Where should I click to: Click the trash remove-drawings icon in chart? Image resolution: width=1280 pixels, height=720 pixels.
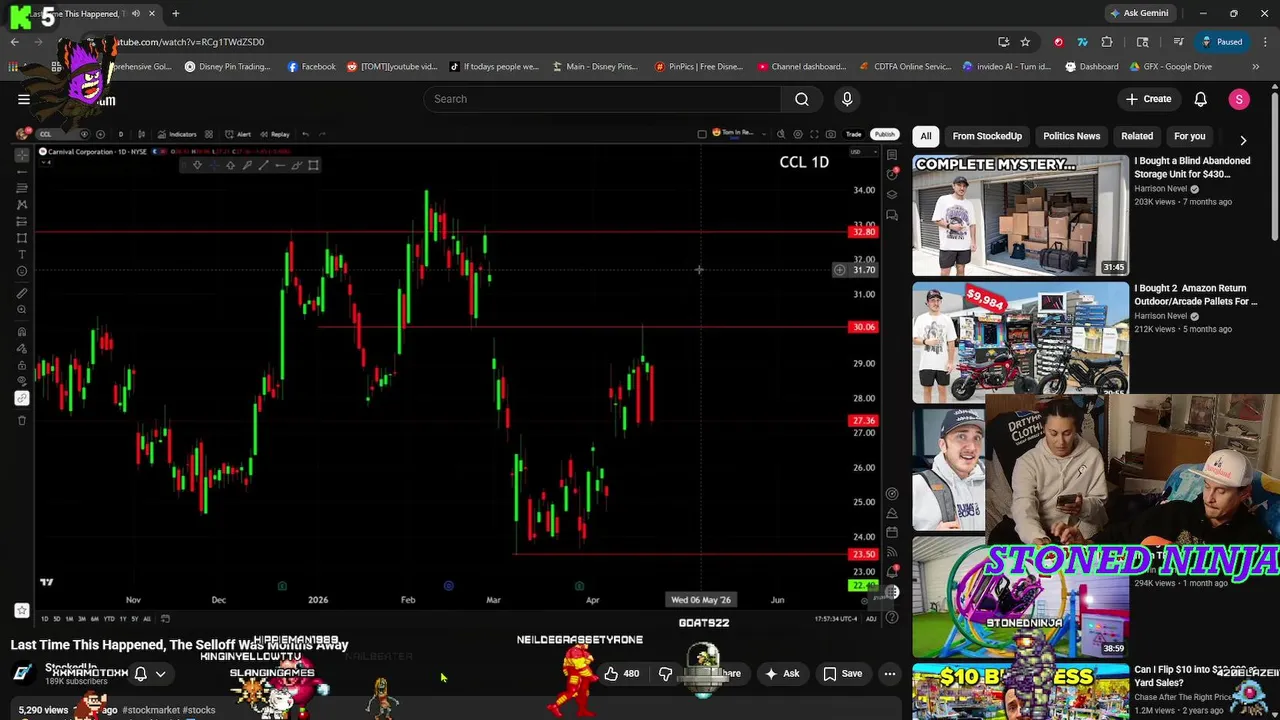click(22, 420)
